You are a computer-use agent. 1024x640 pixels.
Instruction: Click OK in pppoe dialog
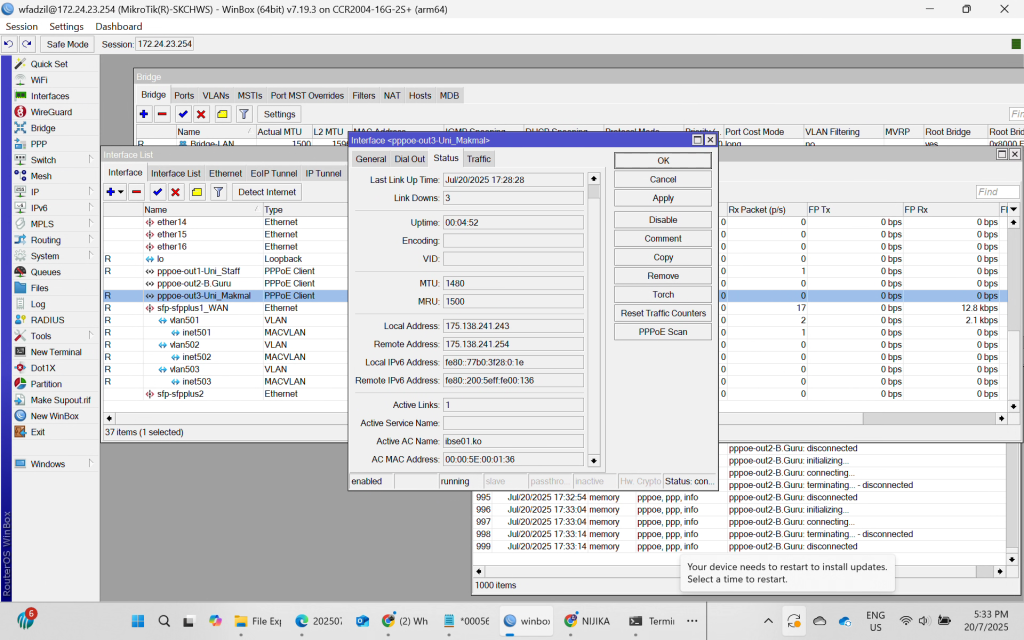click(663, 161)
